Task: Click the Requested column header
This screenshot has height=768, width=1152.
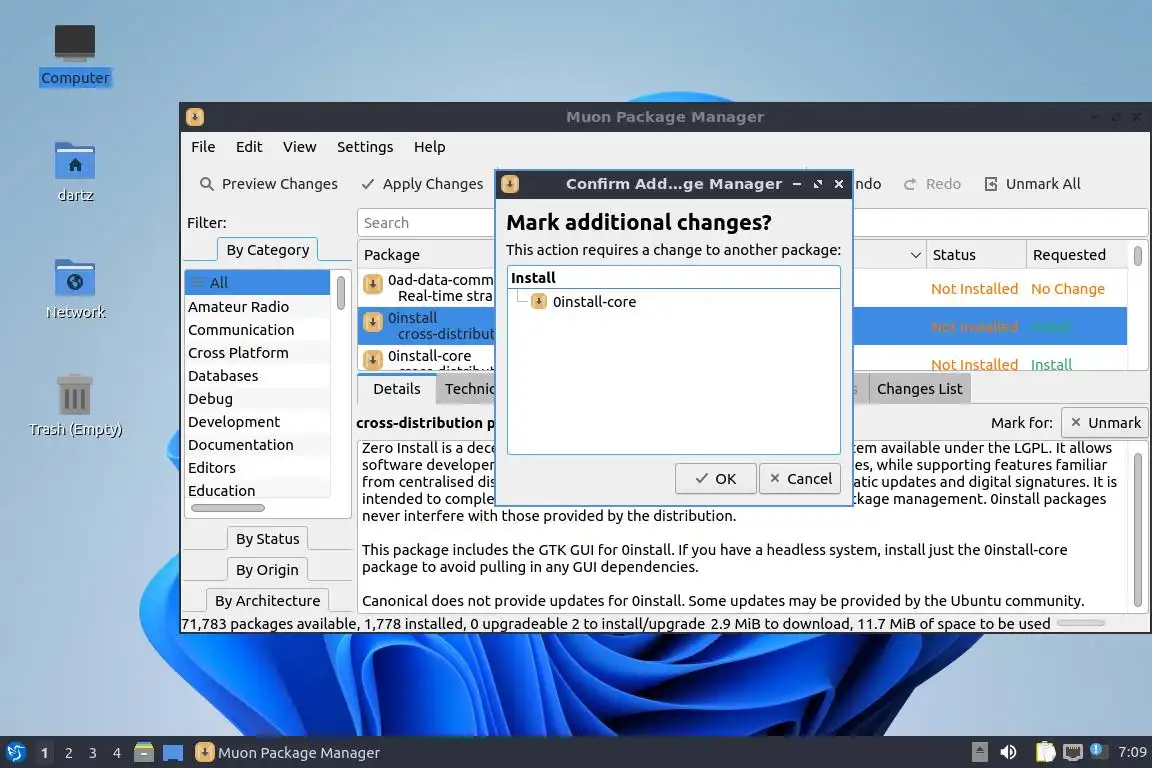Action: (1077, 255)
